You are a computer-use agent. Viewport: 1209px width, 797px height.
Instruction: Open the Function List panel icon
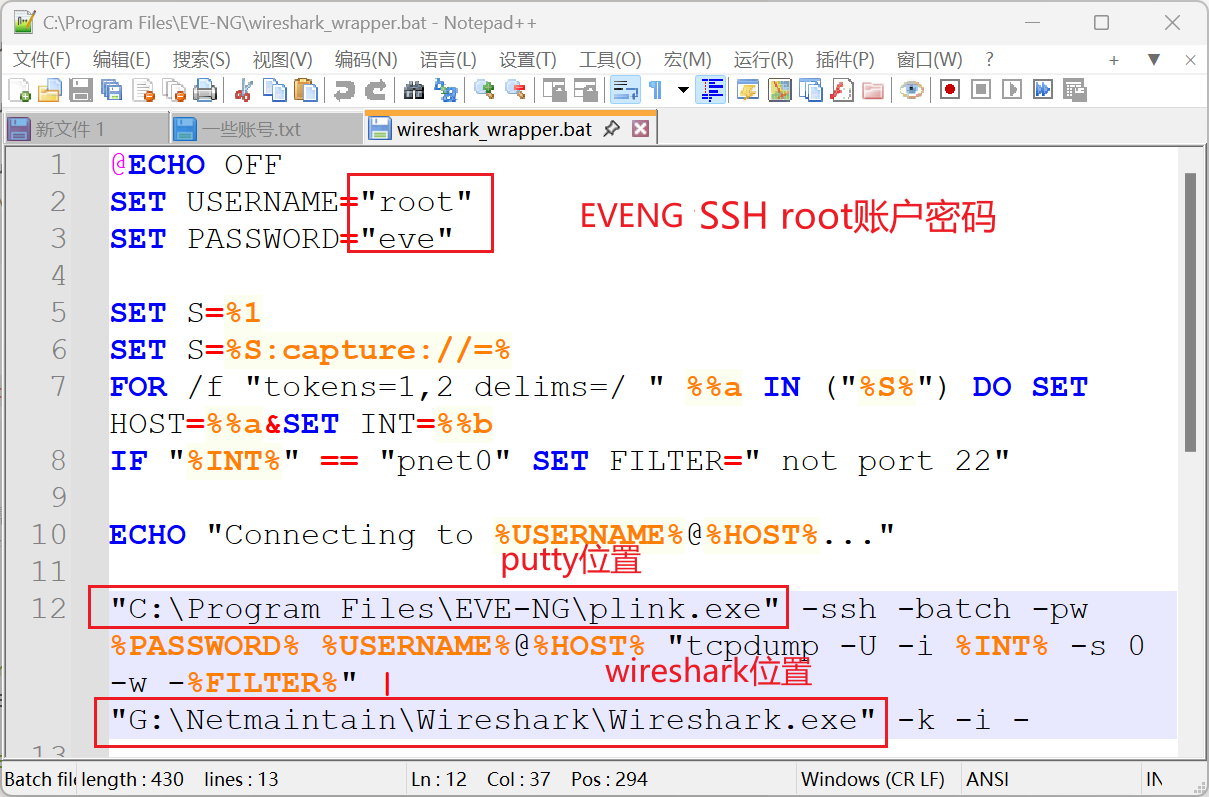point(841,91)
